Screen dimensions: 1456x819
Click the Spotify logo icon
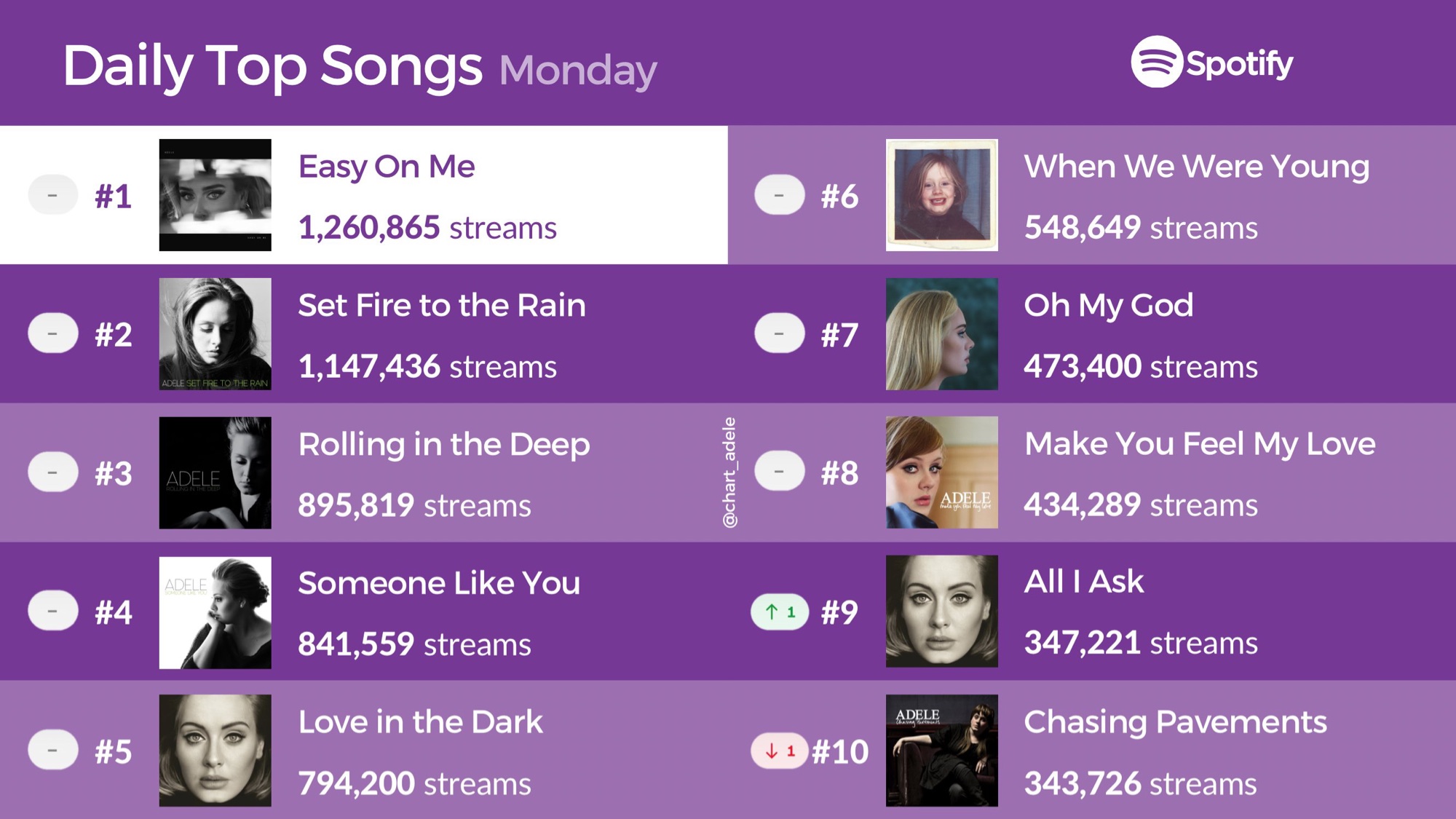point(1156,62)
